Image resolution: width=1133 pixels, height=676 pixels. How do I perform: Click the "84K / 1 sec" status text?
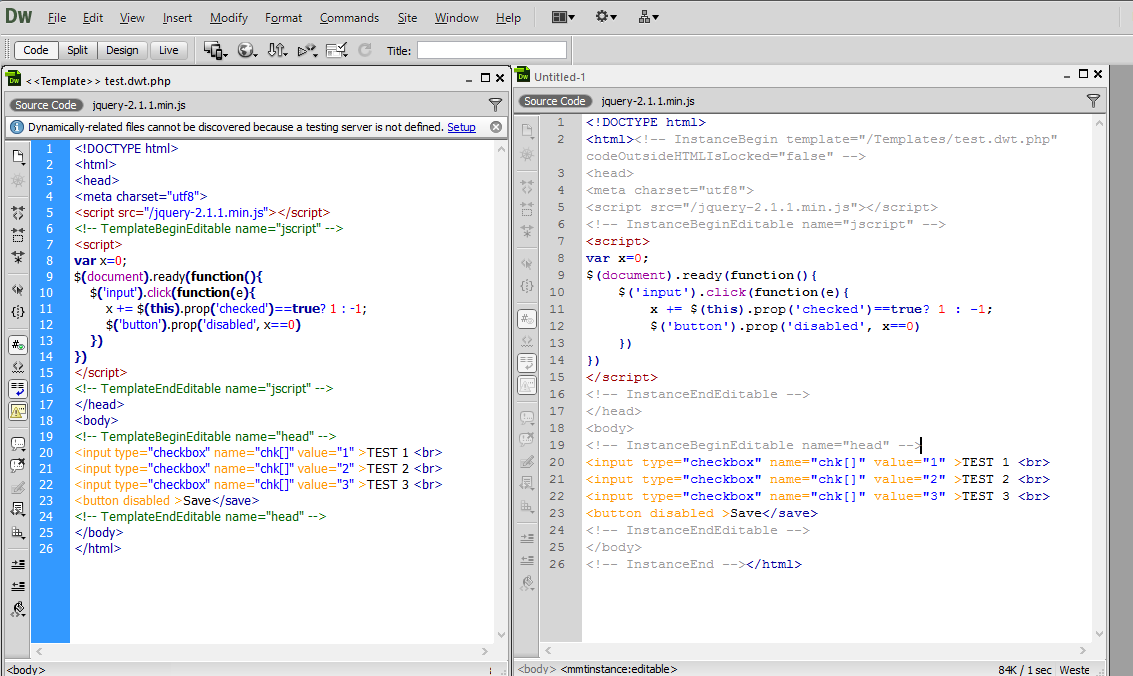pos(1025,670)
